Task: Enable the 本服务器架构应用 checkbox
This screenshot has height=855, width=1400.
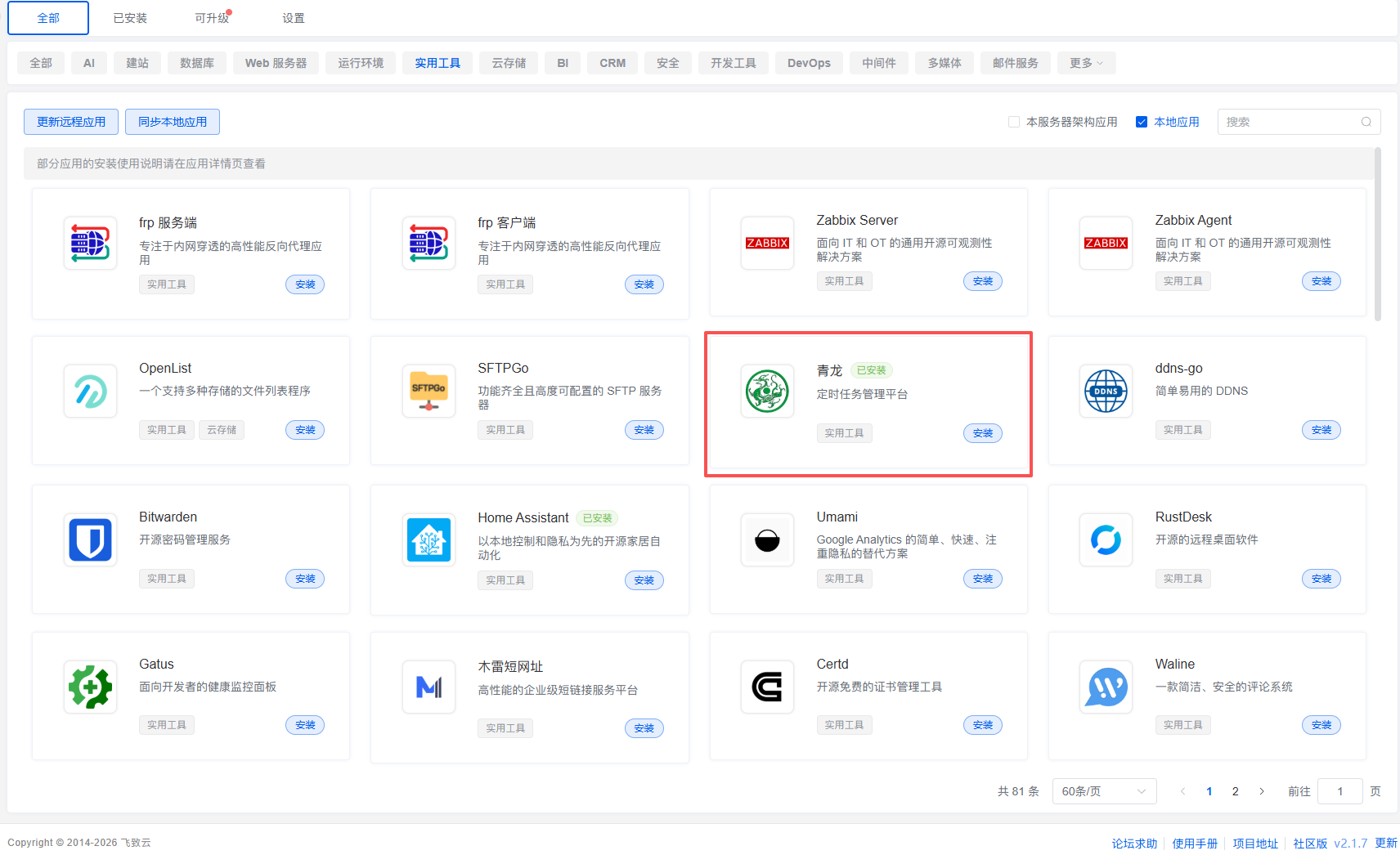Action: 1014,122
